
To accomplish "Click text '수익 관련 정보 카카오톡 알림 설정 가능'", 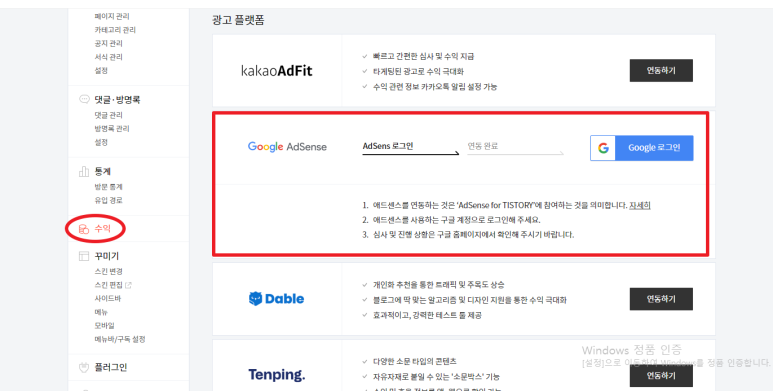I will 435,87.
